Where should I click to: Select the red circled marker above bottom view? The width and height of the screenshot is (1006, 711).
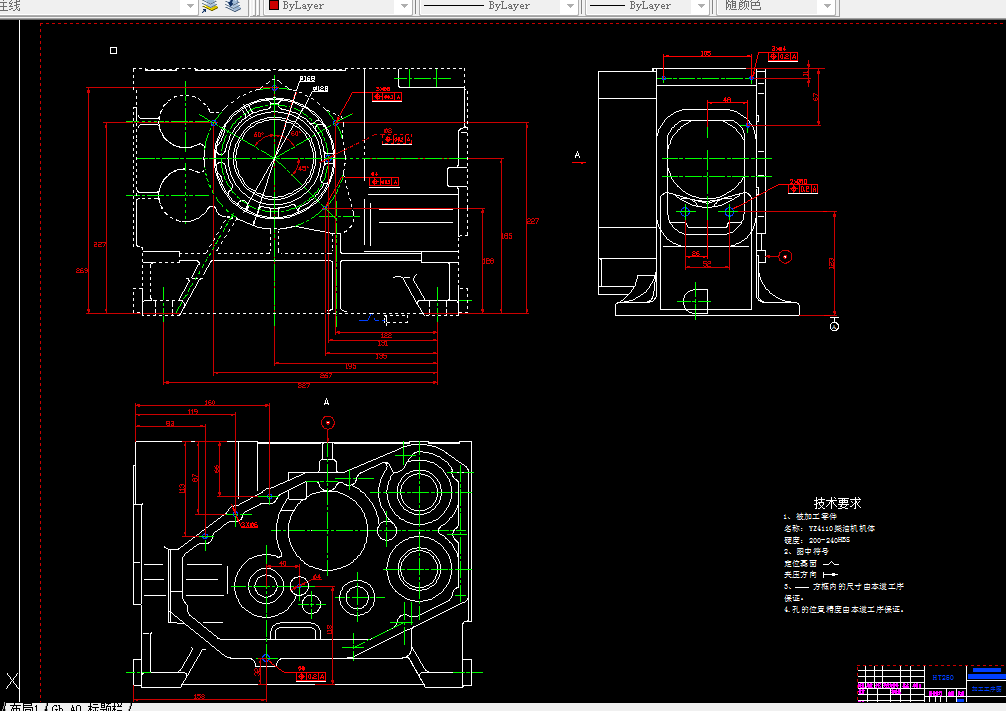(328, 423)
